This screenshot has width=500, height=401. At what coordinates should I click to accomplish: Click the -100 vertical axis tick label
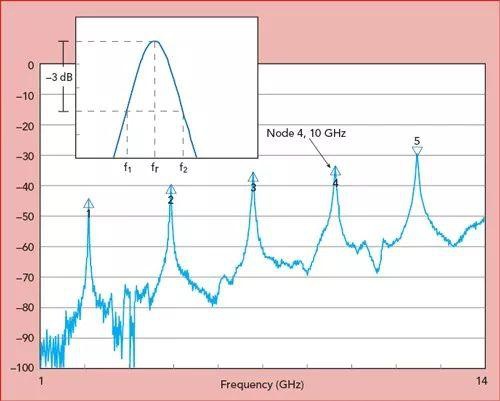tap(22, 368)
